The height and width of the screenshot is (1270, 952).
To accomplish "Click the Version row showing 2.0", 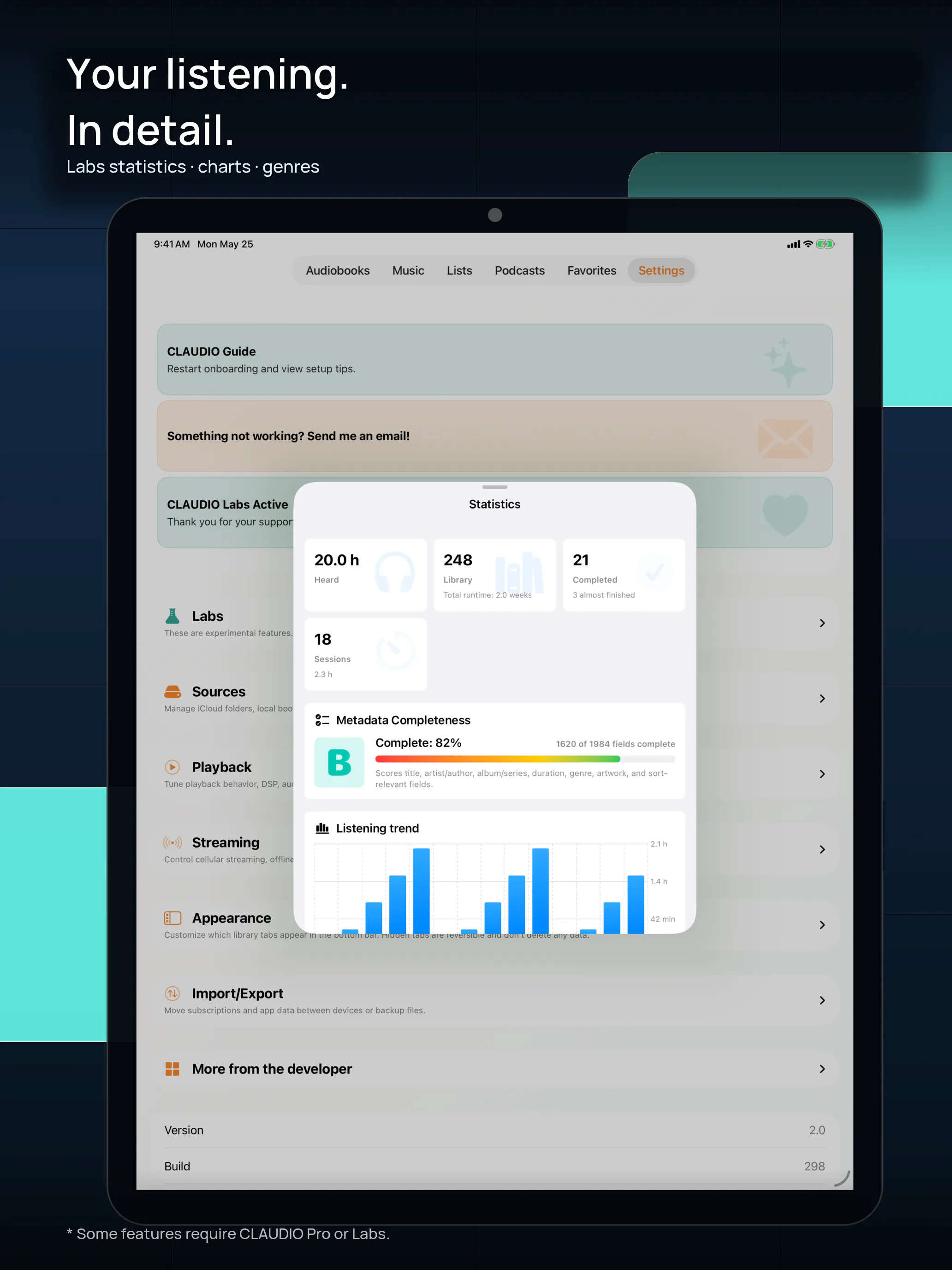I will [494, 1130].
